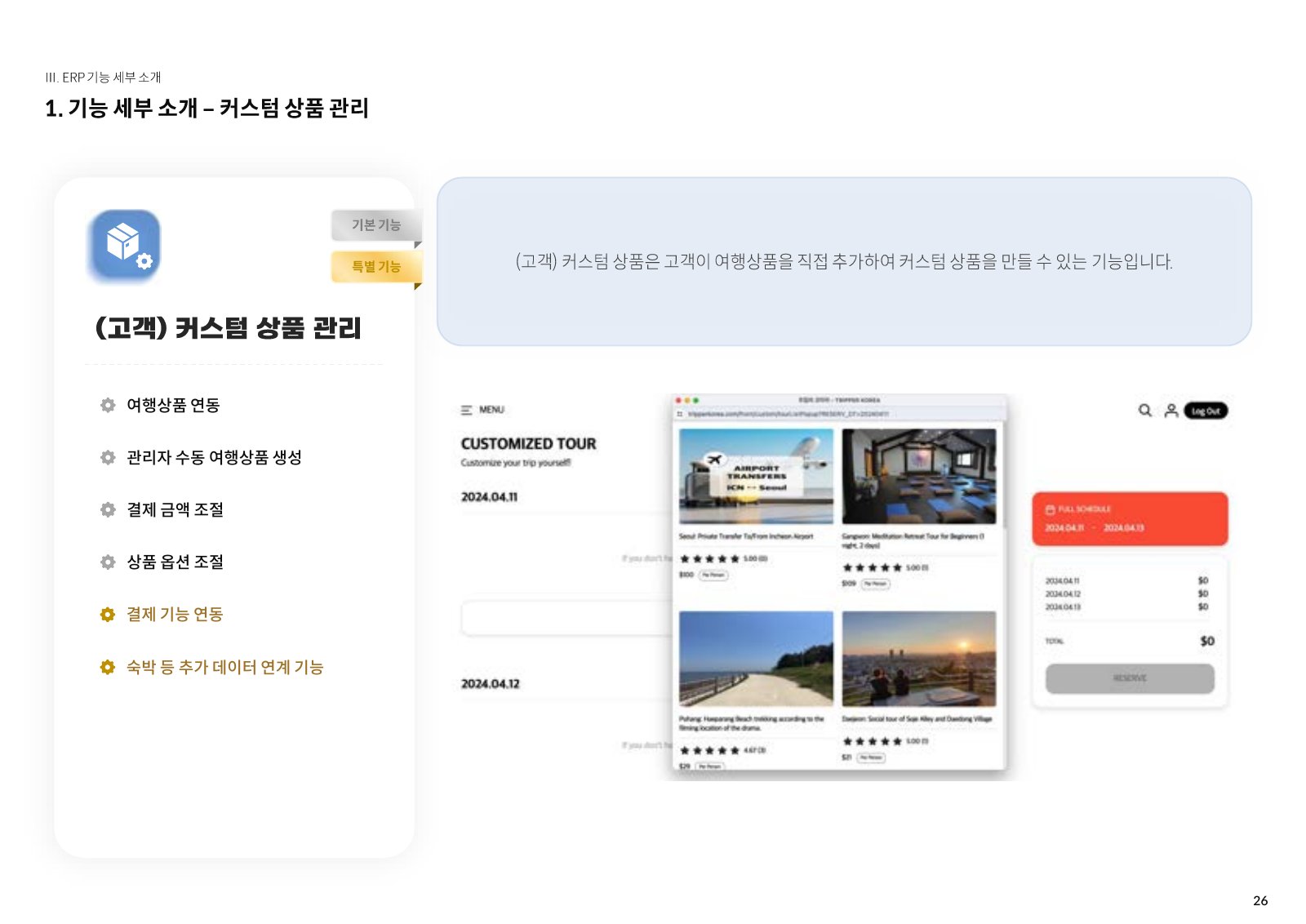Click the Gangwon Meditation Retreat Tour title
The height and width of the screenshot is (924, 1306).
pyautogui.click(x=913, y=540)
